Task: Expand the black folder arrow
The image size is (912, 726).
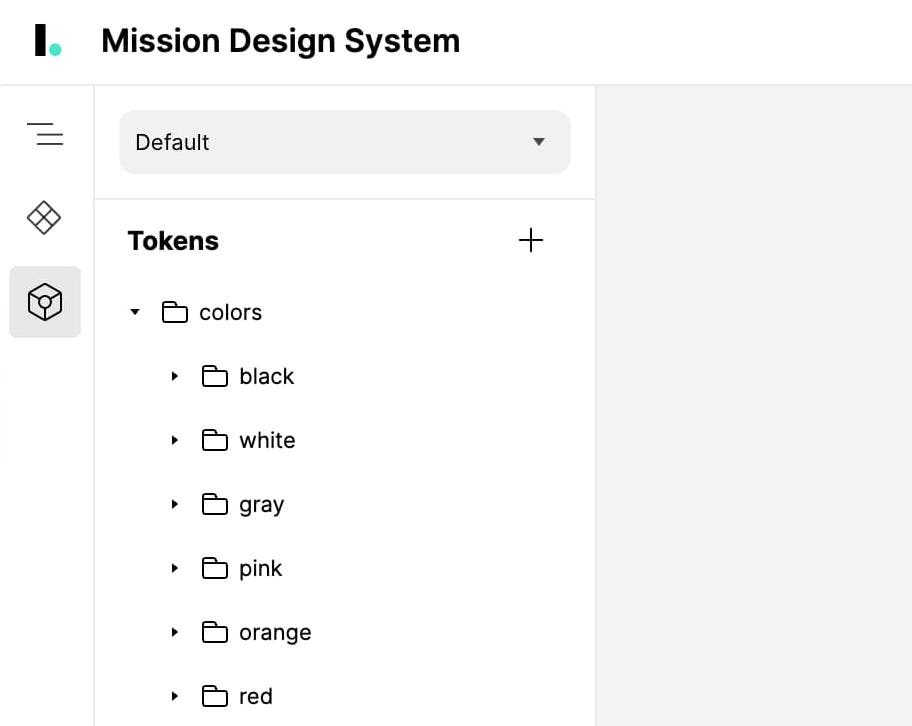Action: [x=174, y=376]
